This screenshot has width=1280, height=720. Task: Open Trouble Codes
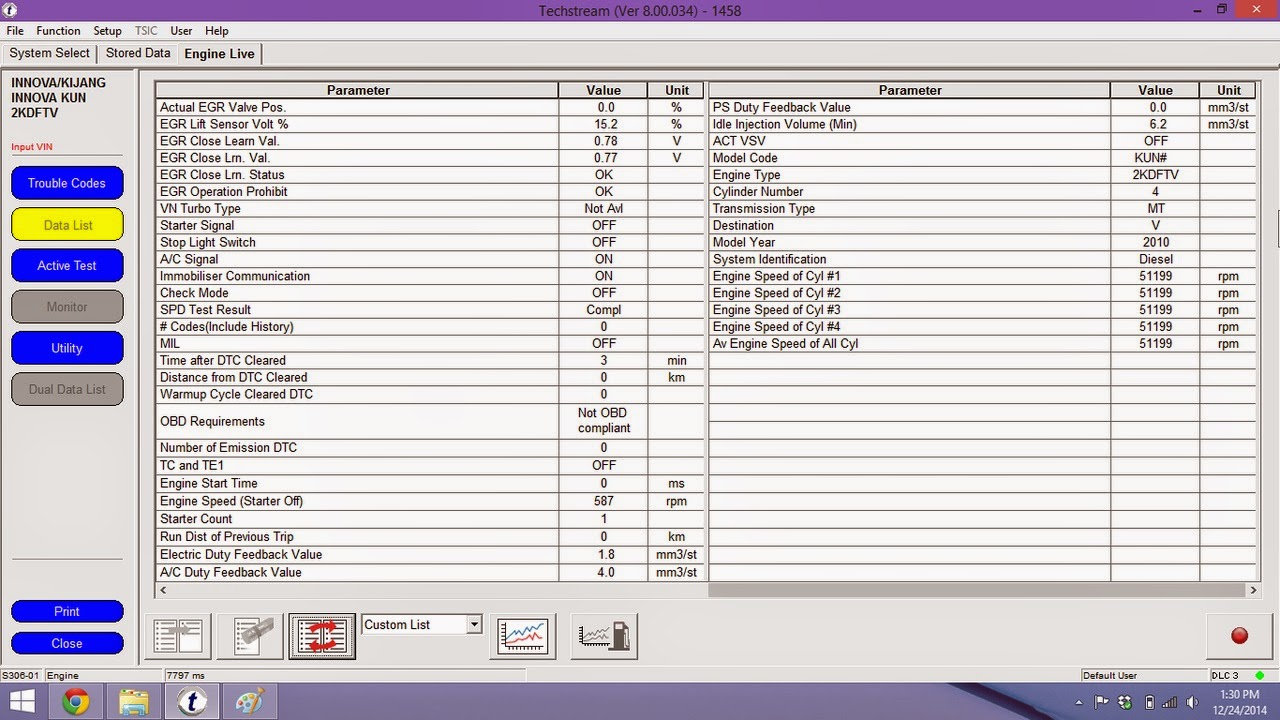point(67,183)
